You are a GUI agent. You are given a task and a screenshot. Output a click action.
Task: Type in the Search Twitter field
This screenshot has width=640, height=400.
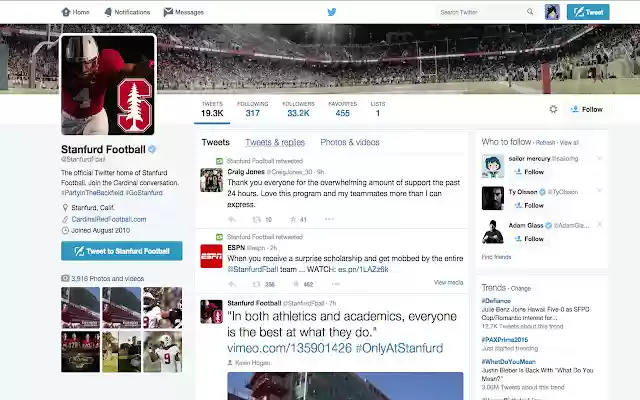pos(482,12)
